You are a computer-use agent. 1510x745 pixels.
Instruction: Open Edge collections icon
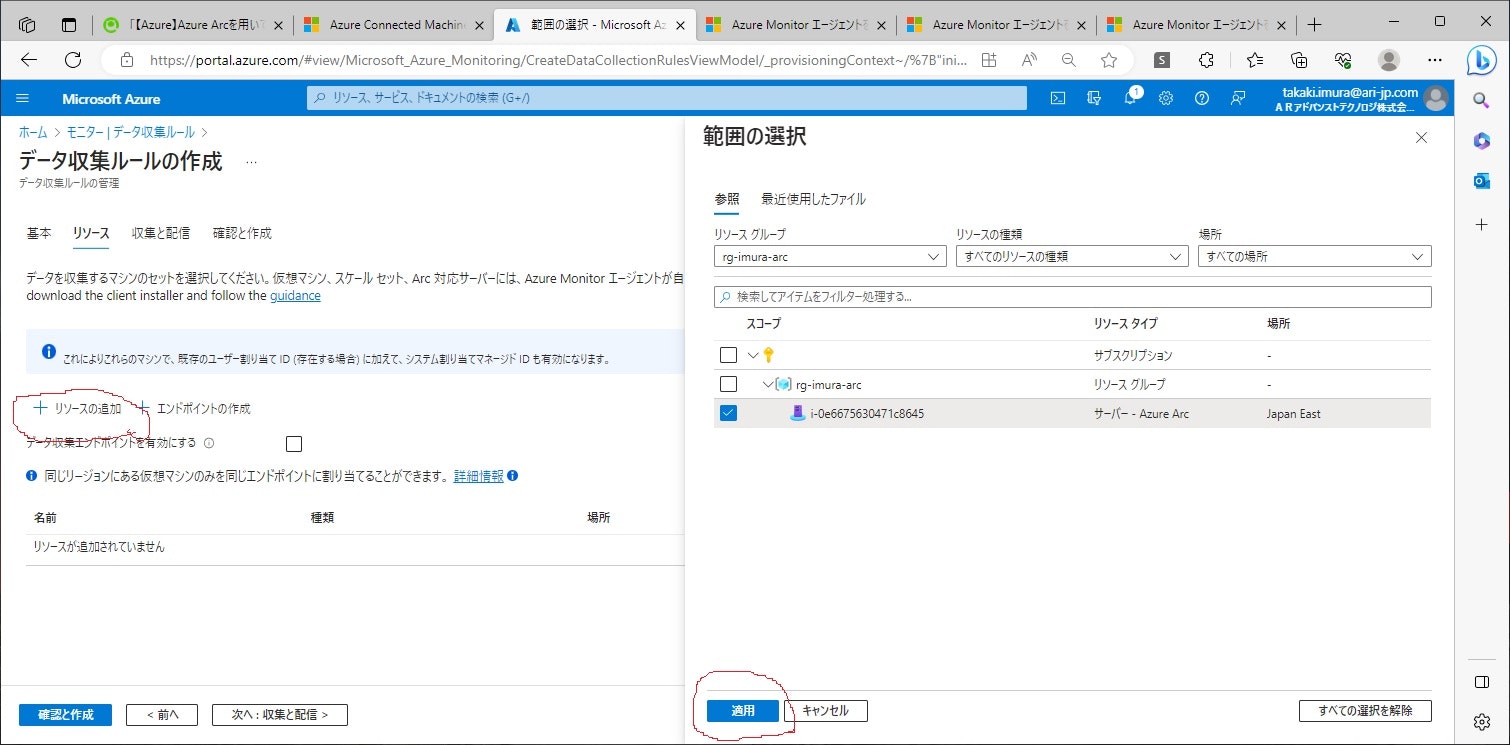[x=1299, y=60]
